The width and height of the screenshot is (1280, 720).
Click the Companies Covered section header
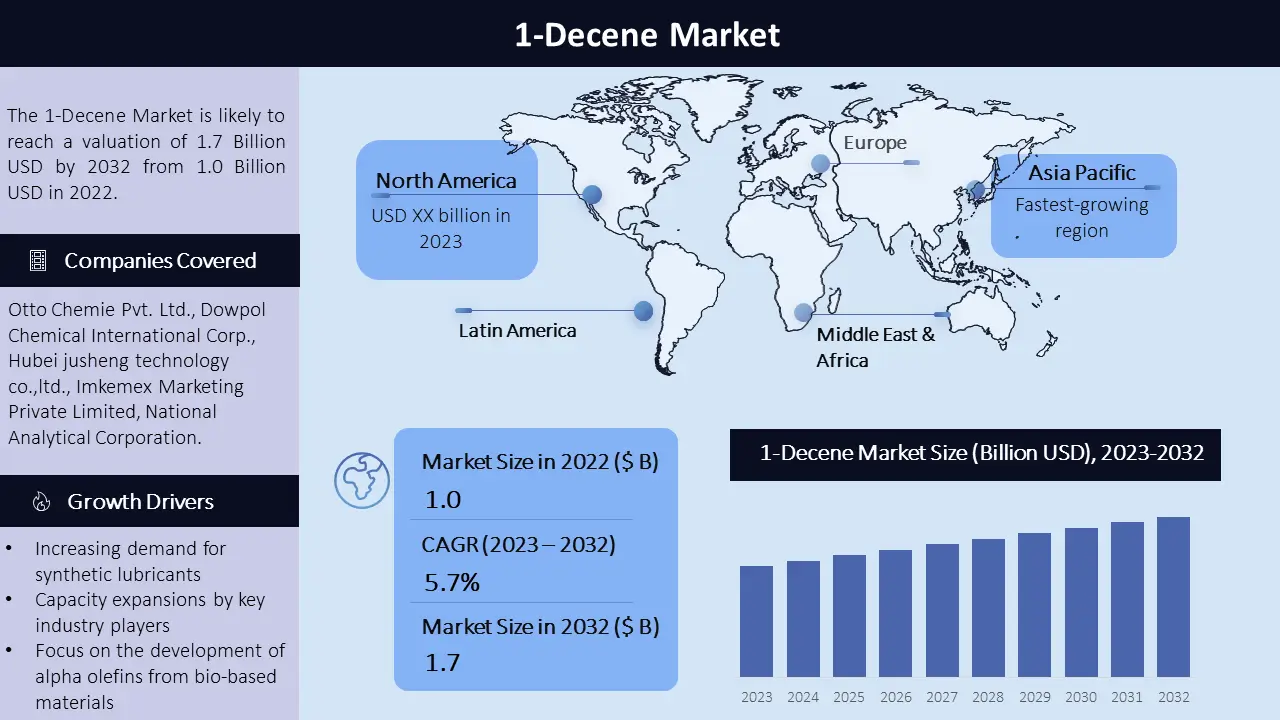point(150,261)
